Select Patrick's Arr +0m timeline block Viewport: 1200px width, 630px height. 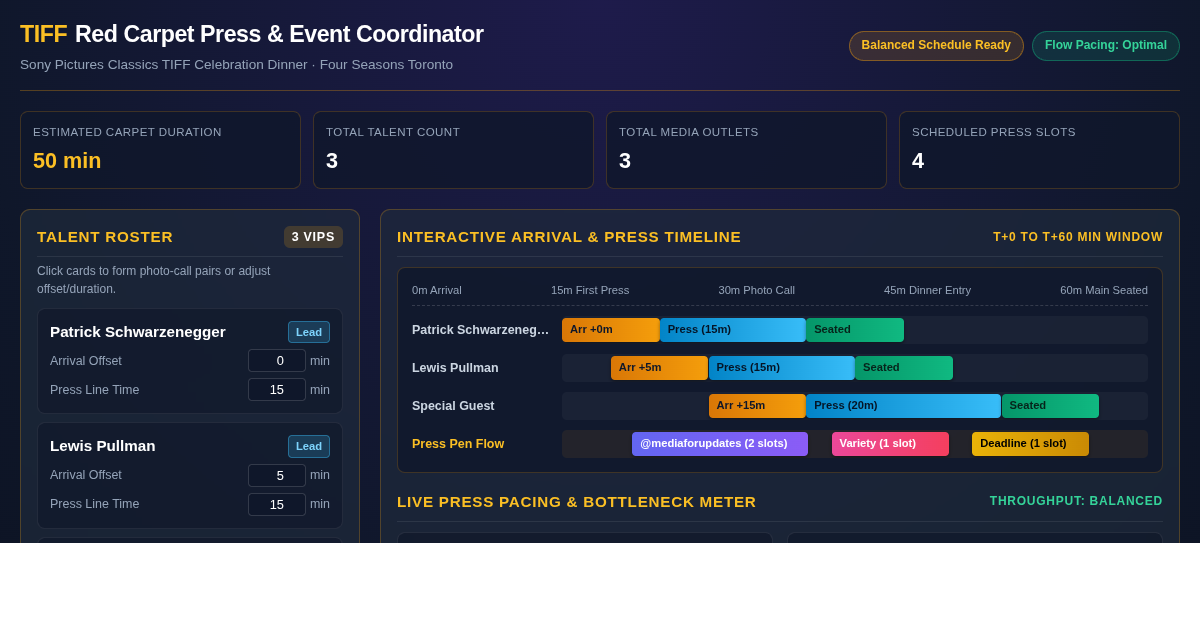[611, 330]
